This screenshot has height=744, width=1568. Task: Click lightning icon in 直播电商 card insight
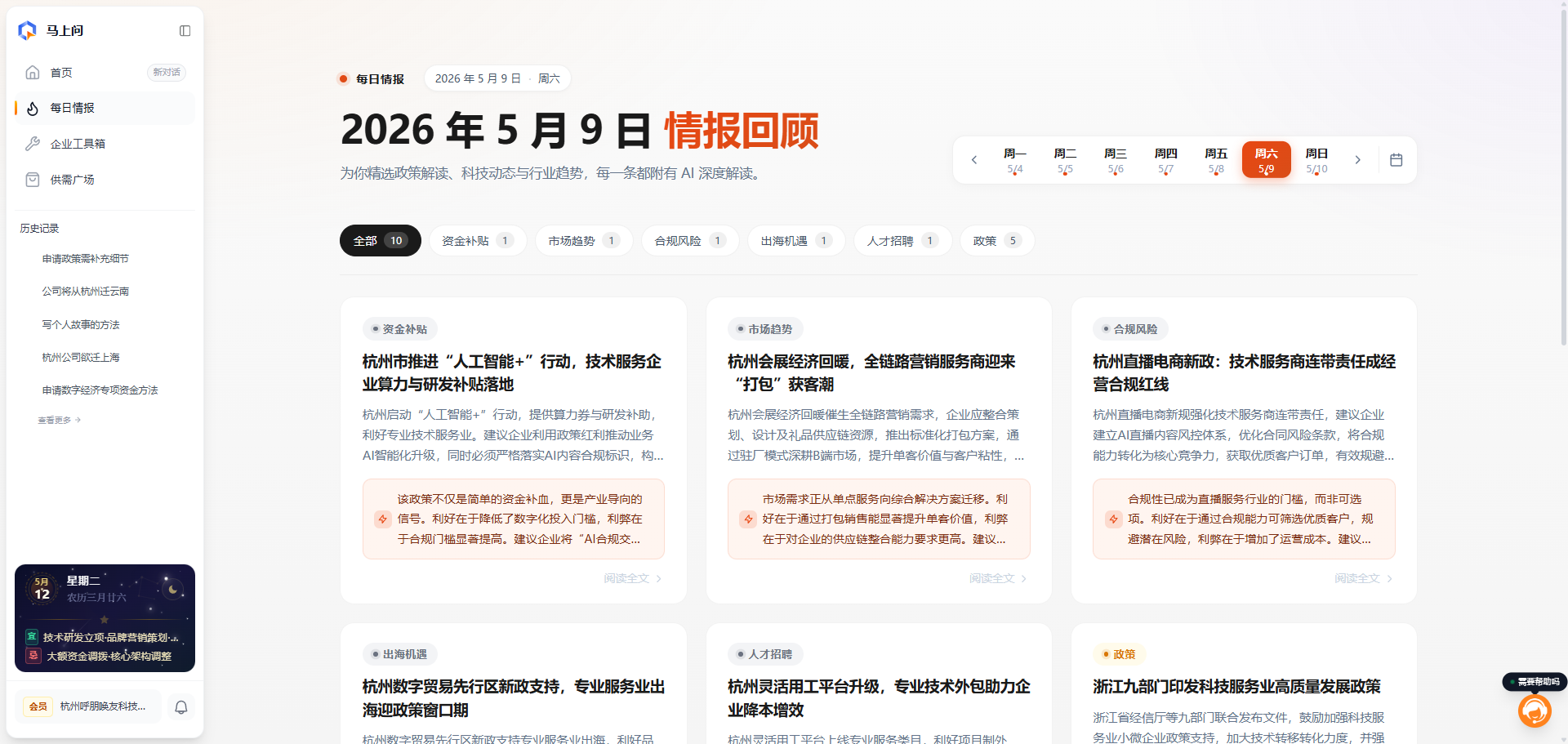click(x=1113, y=519)
